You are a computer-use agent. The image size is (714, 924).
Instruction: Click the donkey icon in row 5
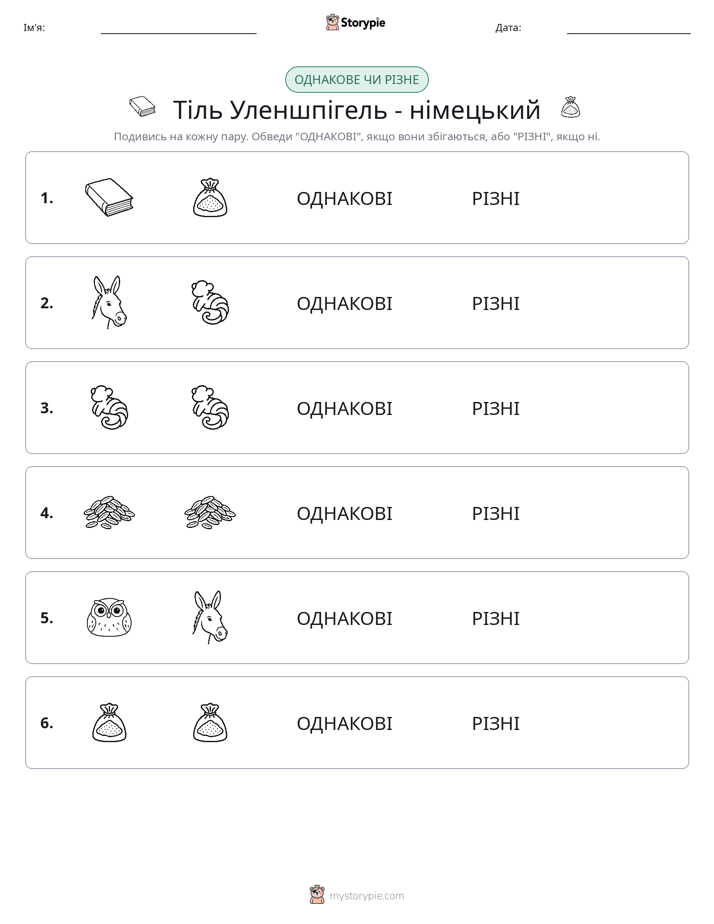pos(210,618)
